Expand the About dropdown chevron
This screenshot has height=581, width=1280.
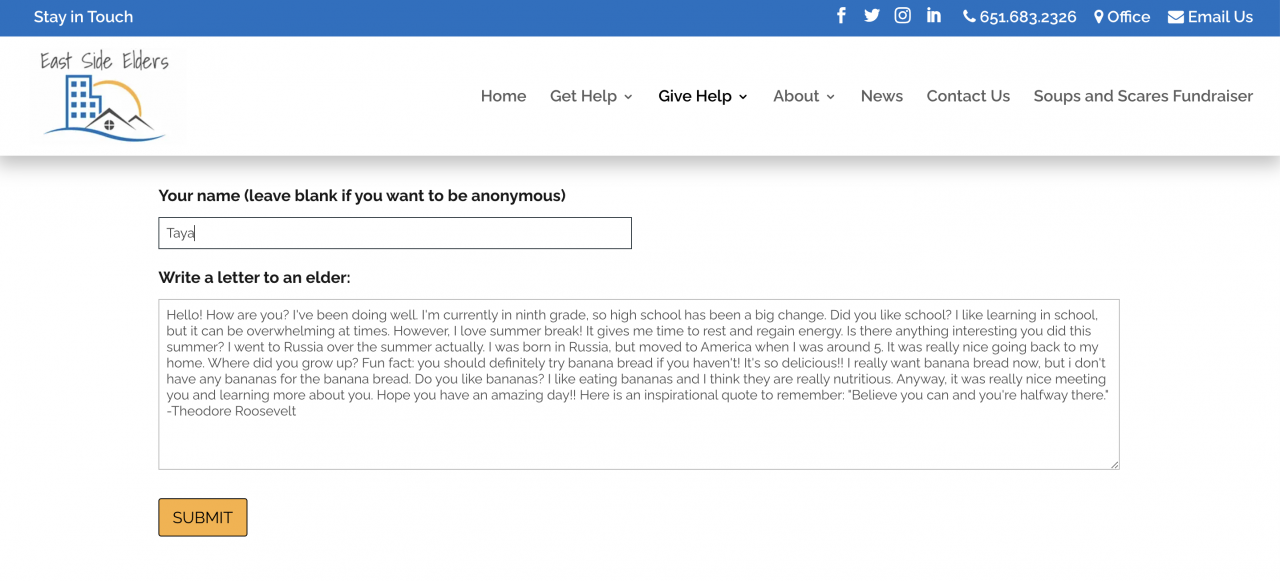coord(830,97)
